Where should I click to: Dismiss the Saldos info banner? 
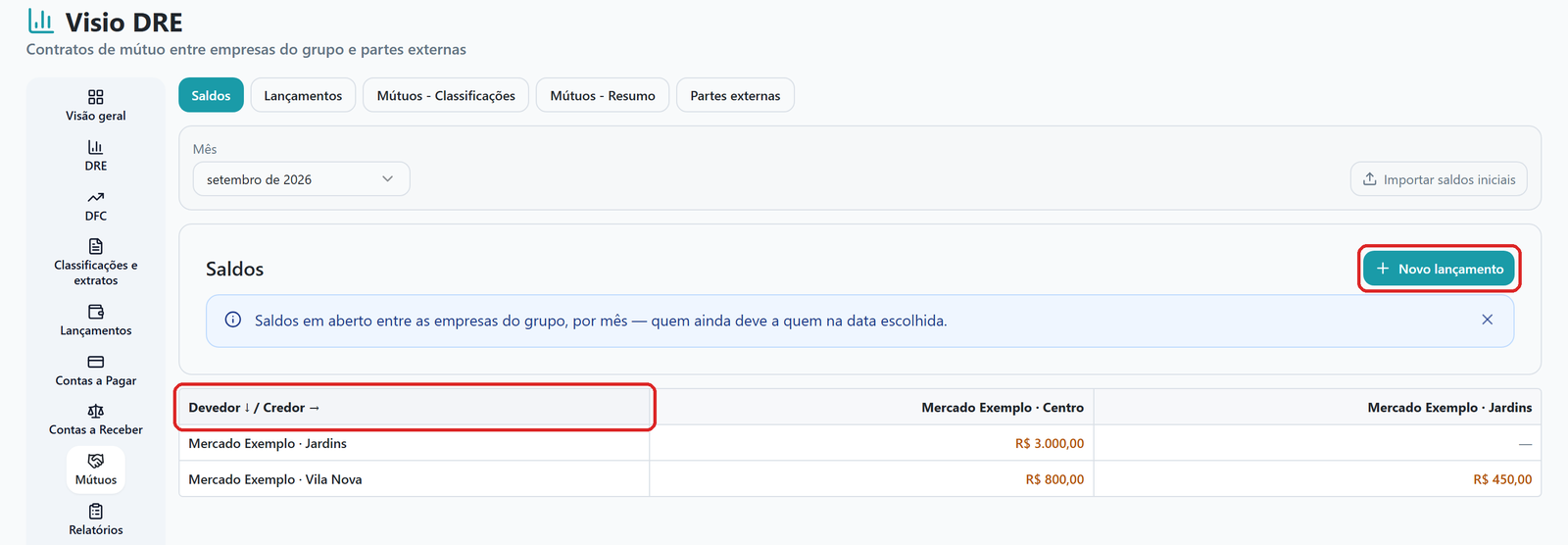point(1488,320)
